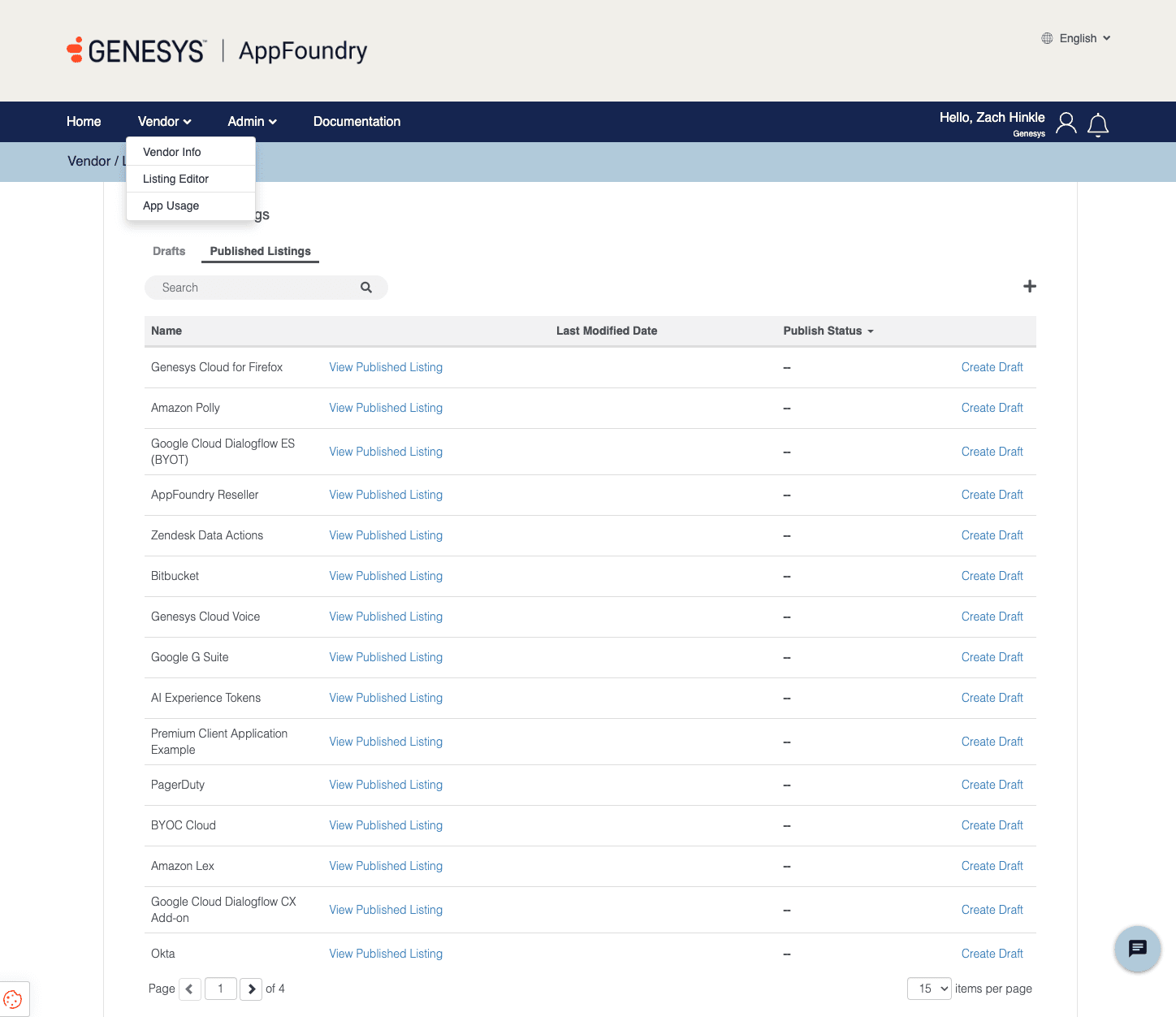1176x1017 pixels.
Task: Go to previous page arrow
Action: [189, 989]
